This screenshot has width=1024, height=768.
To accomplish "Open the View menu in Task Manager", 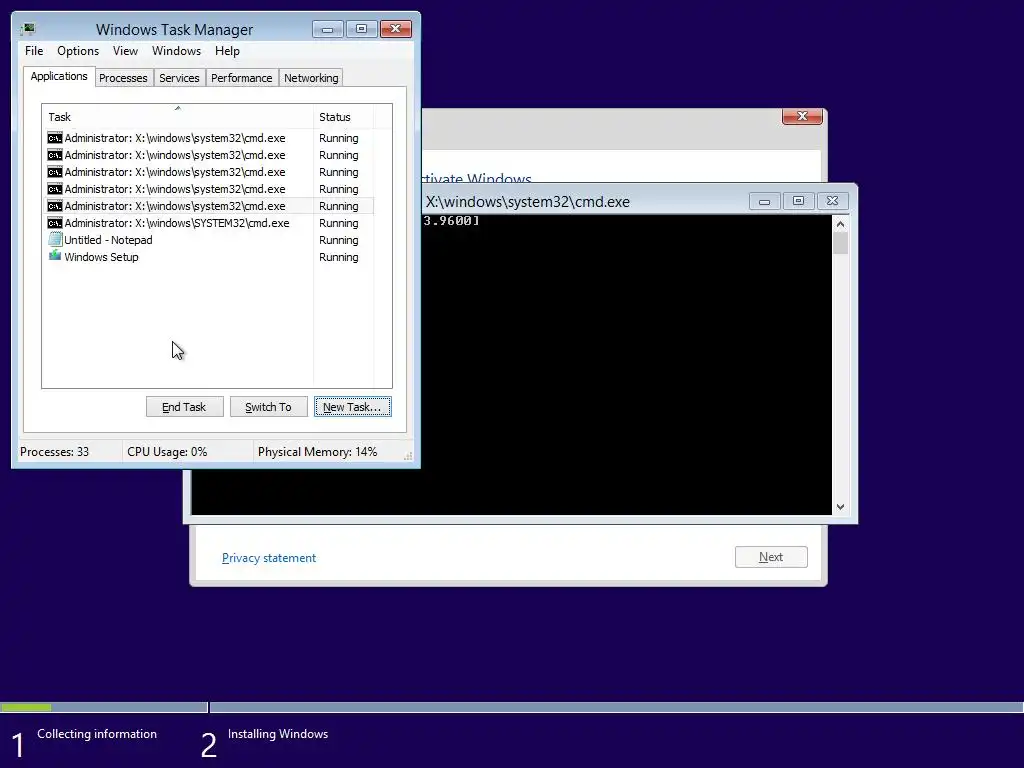I will pyautogui.click(x=125, y=51).
